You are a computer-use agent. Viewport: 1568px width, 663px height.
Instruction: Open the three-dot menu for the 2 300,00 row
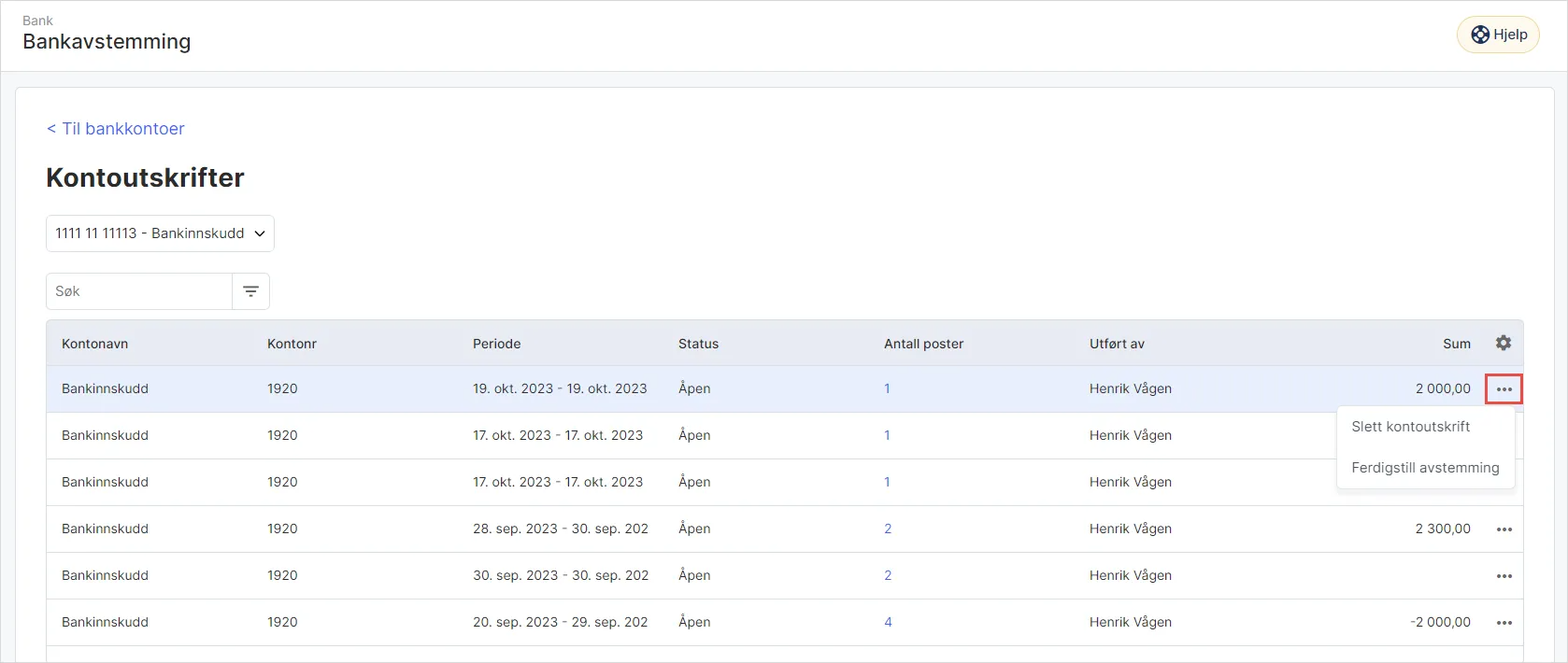(1504, 529)
